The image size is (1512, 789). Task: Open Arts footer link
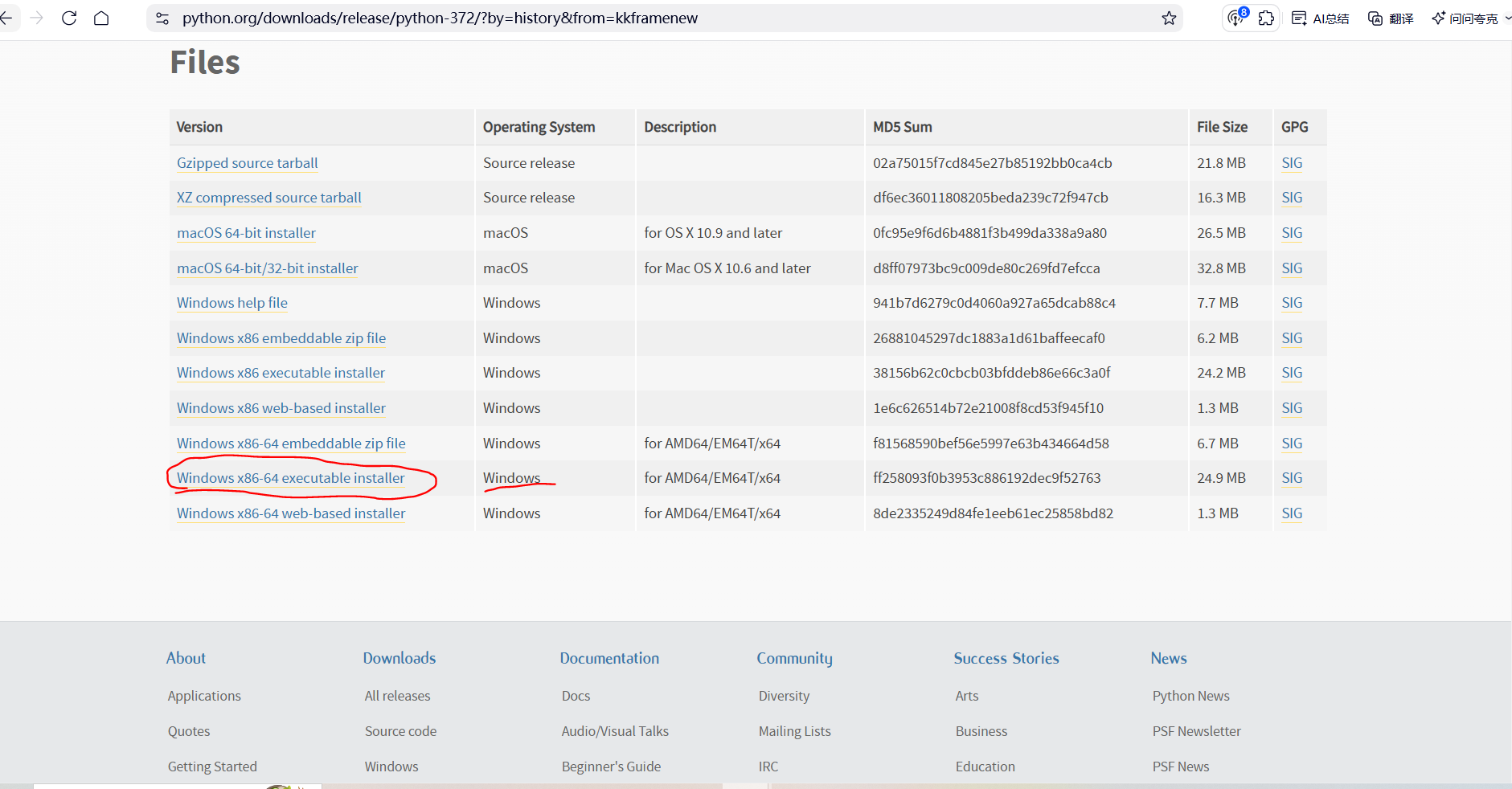pyautogui.click(x=967, y=696)
